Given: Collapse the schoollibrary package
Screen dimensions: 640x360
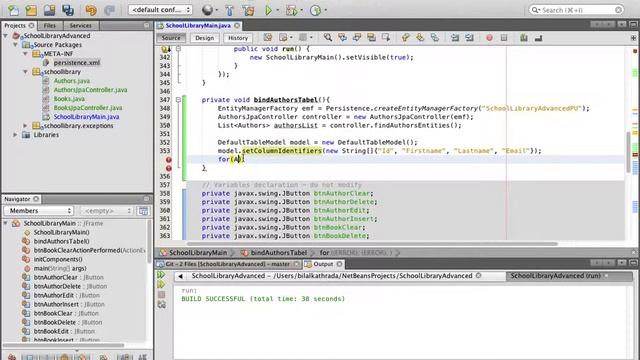Looking at the screenshot, I should tap(25, 72).
